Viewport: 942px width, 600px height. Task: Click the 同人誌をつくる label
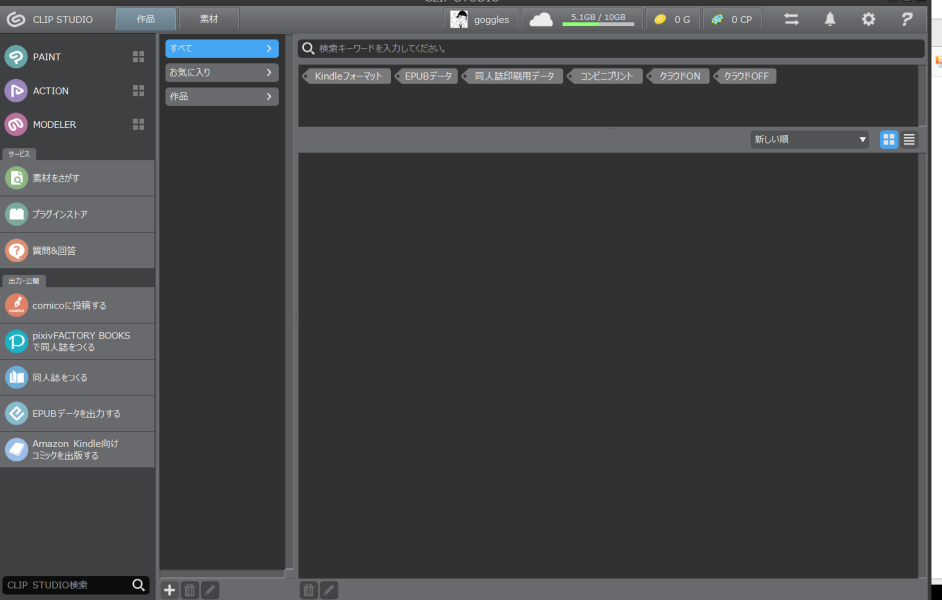coord(60,377)
